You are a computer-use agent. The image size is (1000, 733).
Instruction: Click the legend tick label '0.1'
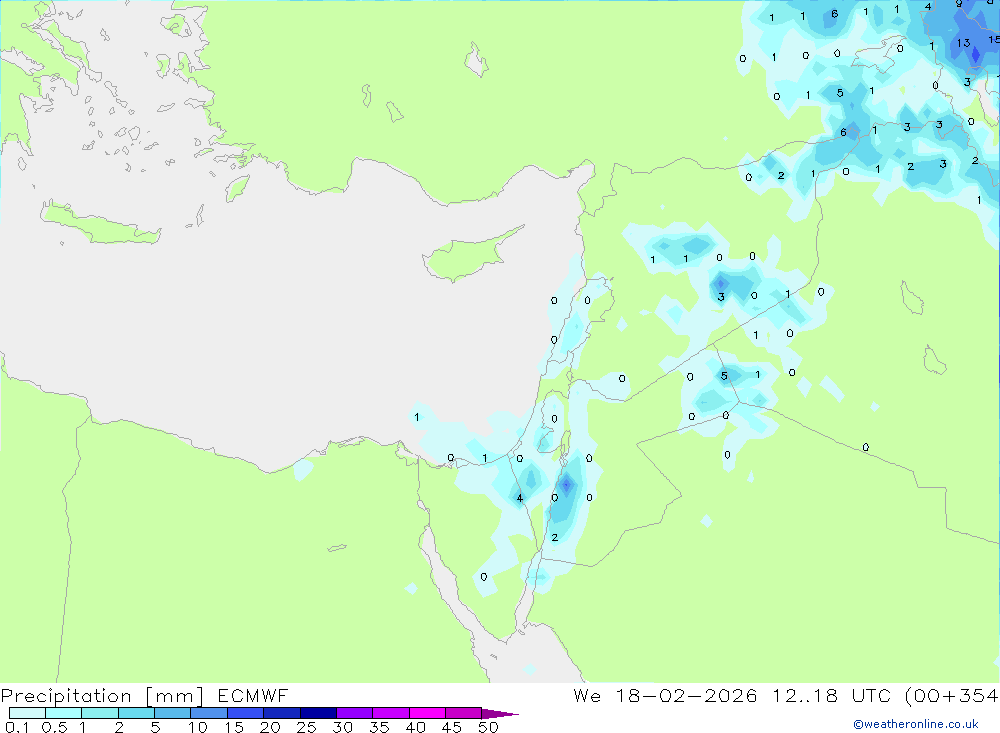(x=17, y=727)
